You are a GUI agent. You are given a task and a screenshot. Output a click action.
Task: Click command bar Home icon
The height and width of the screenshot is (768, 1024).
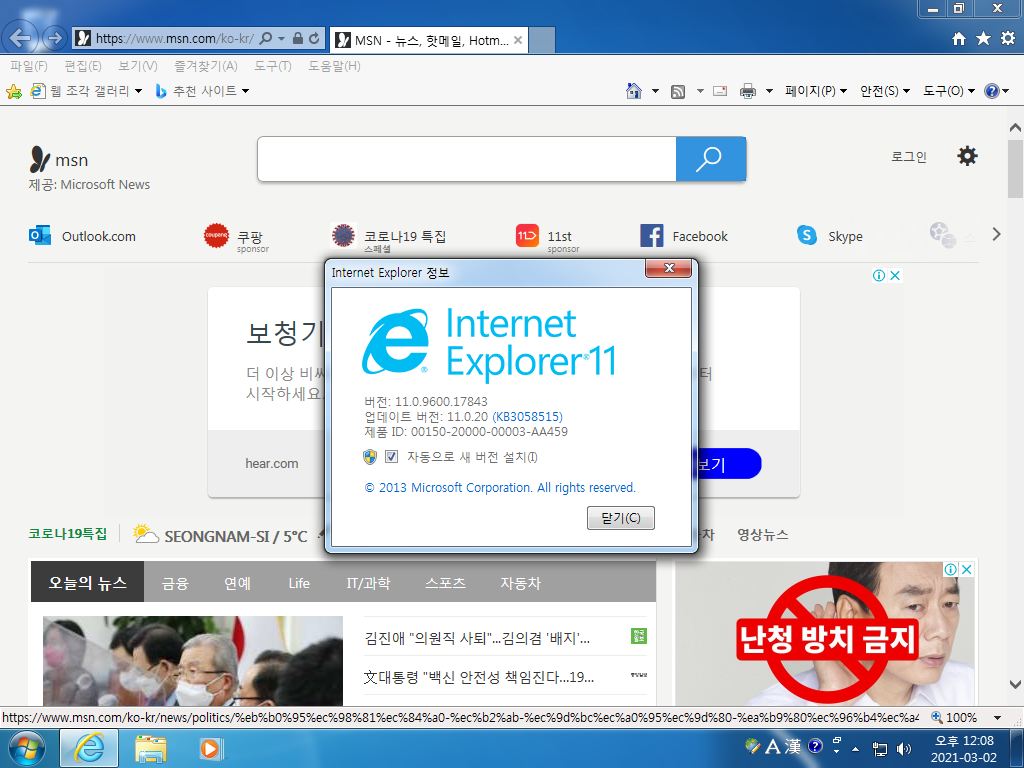(633, 91)
